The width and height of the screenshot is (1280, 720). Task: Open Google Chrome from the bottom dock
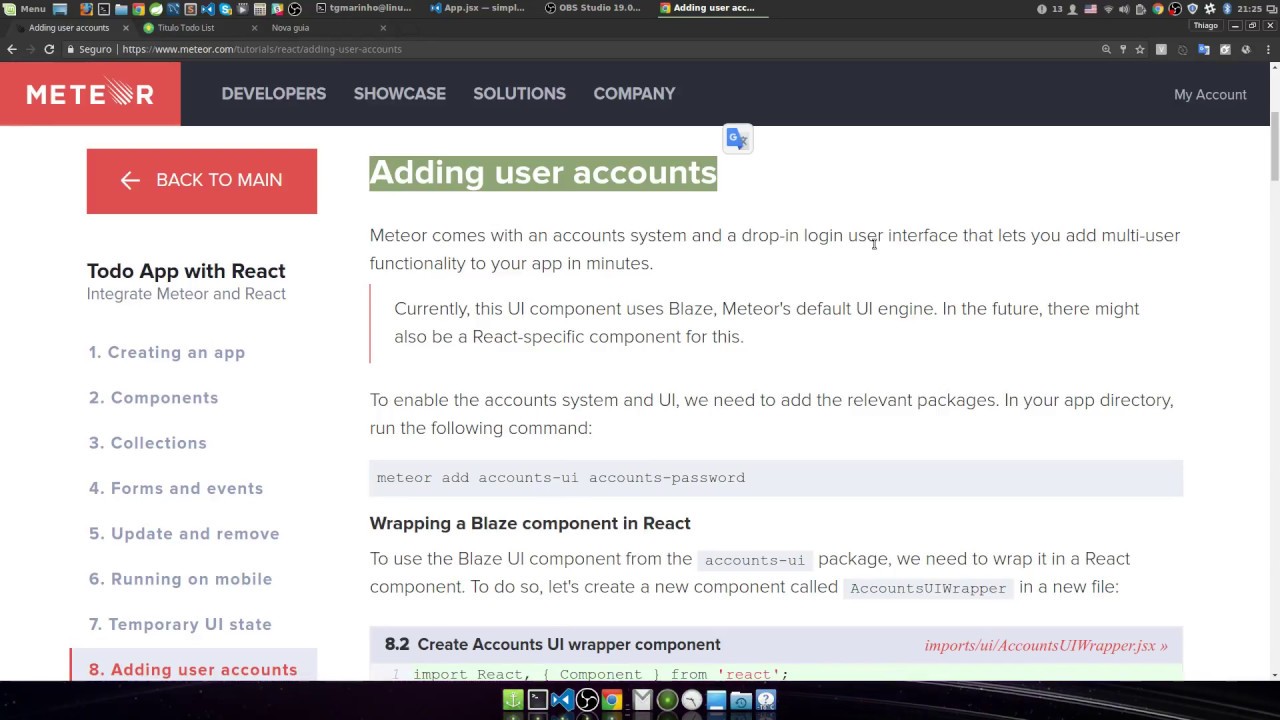tap(612, 700)
